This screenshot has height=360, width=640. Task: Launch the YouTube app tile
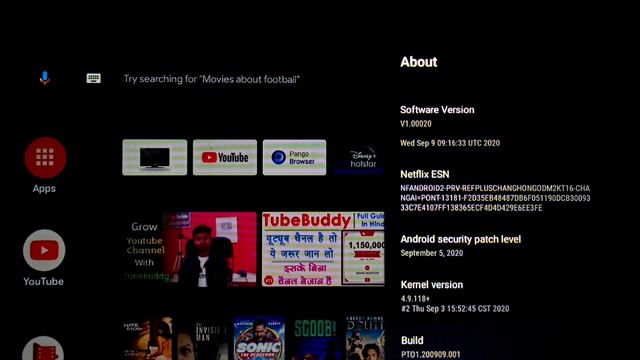(225, 158)
